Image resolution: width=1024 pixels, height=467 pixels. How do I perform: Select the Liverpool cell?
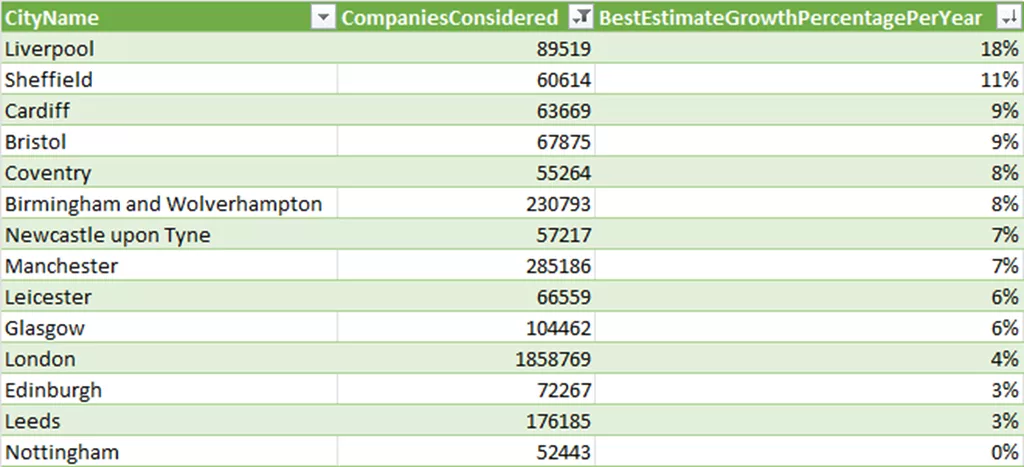[168, 49]
